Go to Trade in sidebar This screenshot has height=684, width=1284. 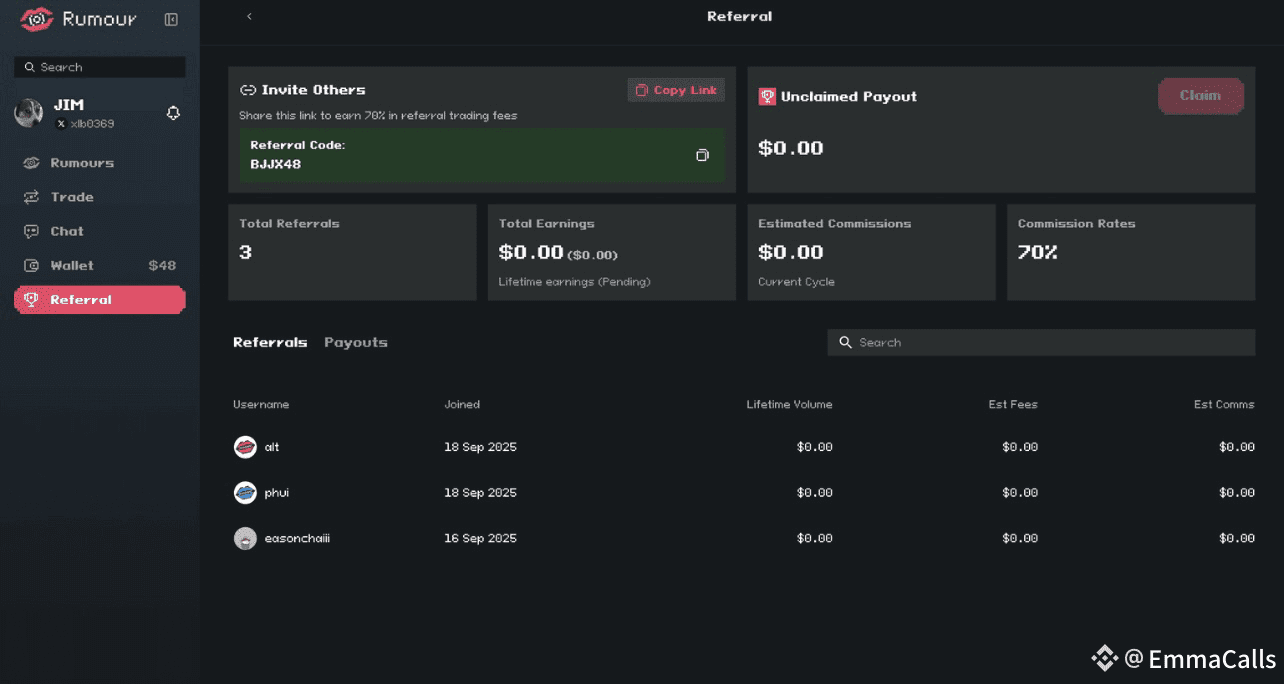coord(72,197)
